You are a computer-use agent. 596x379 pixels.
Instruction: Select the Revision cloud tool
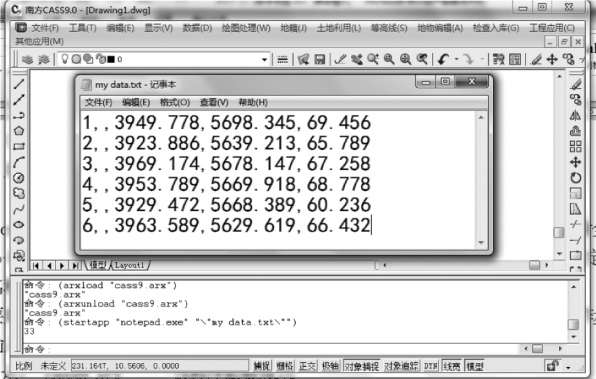click(x=19, y=193)
